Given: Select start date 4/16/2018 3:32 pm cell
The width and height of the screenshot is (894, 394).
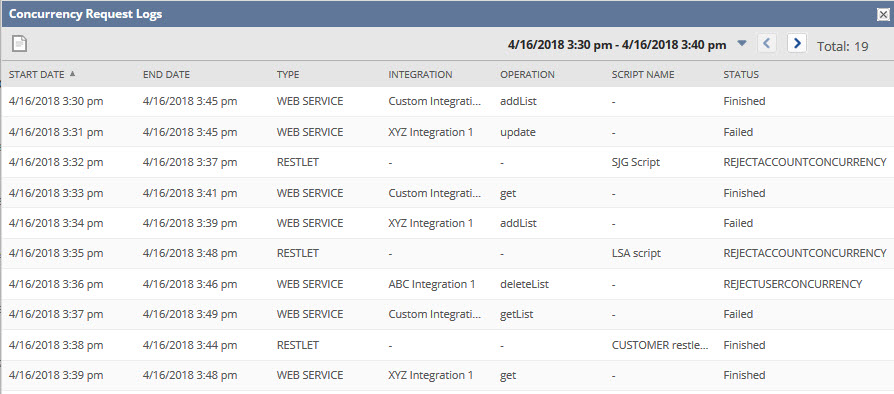Looking at the screenshot, I should click(x=56, y=163).
